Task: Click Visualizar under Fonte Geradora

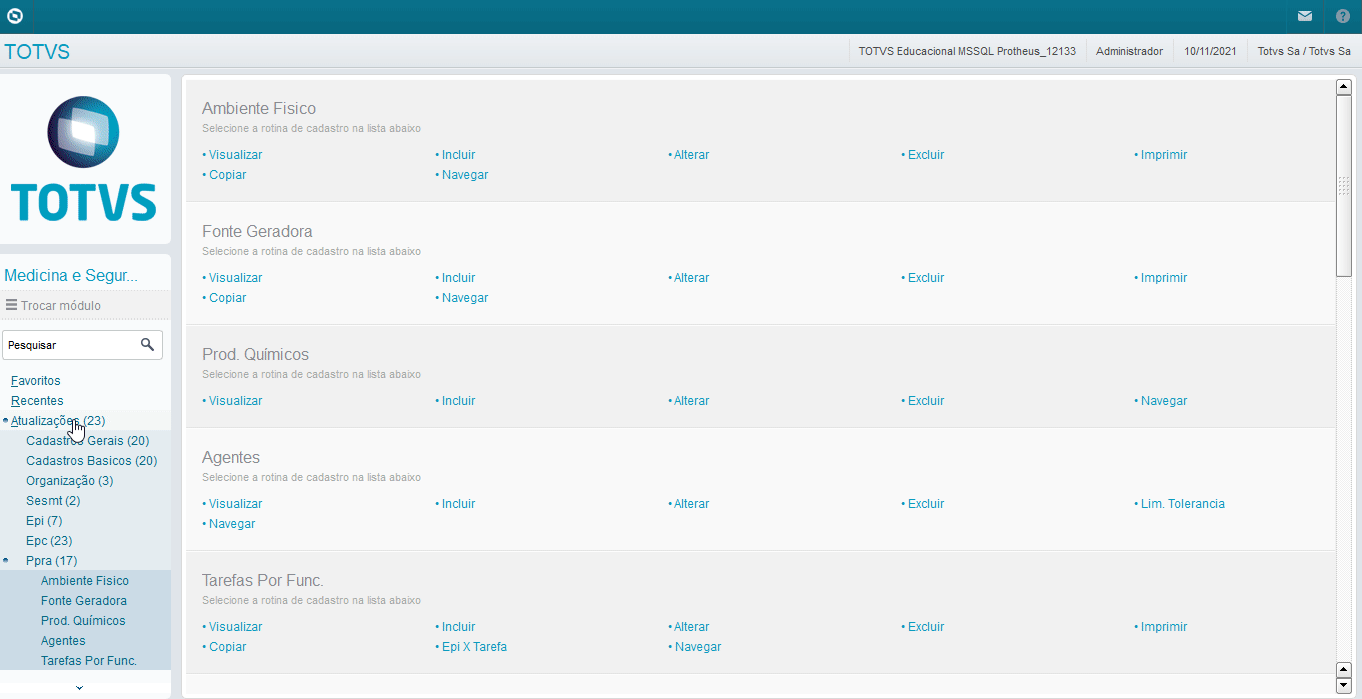Action: (235, 278)
